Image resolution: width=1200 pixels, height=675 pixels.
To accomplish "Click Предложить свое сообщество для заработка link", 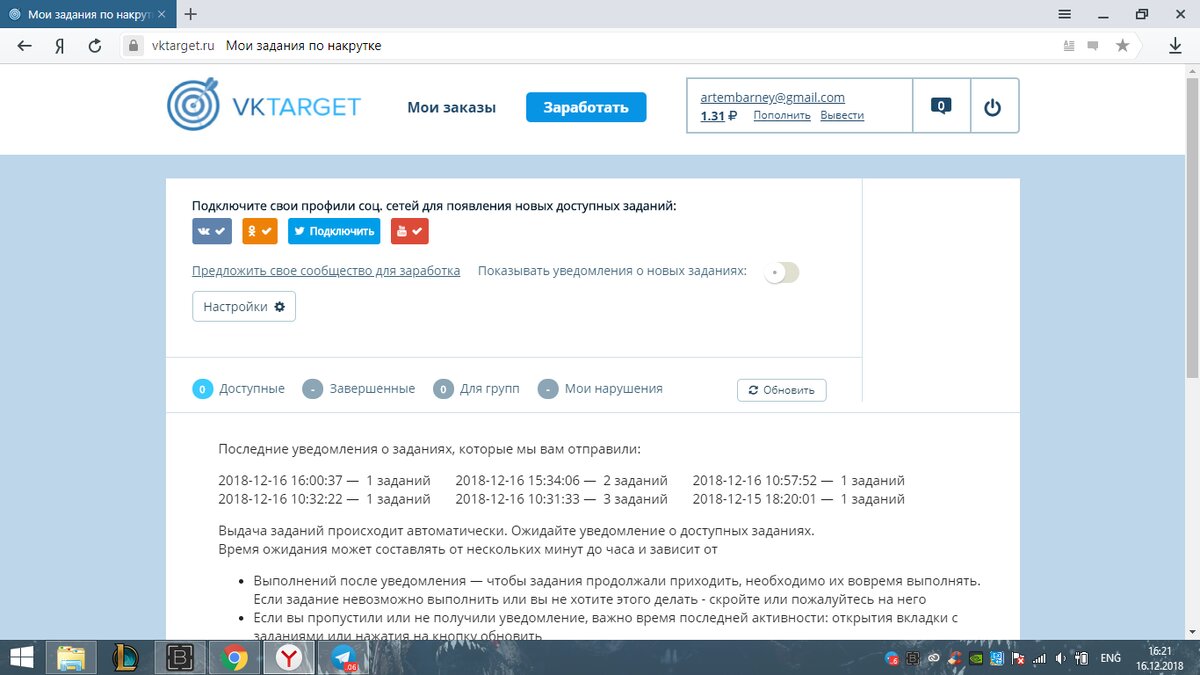I will pyautogui.click(x=326, y=271).
